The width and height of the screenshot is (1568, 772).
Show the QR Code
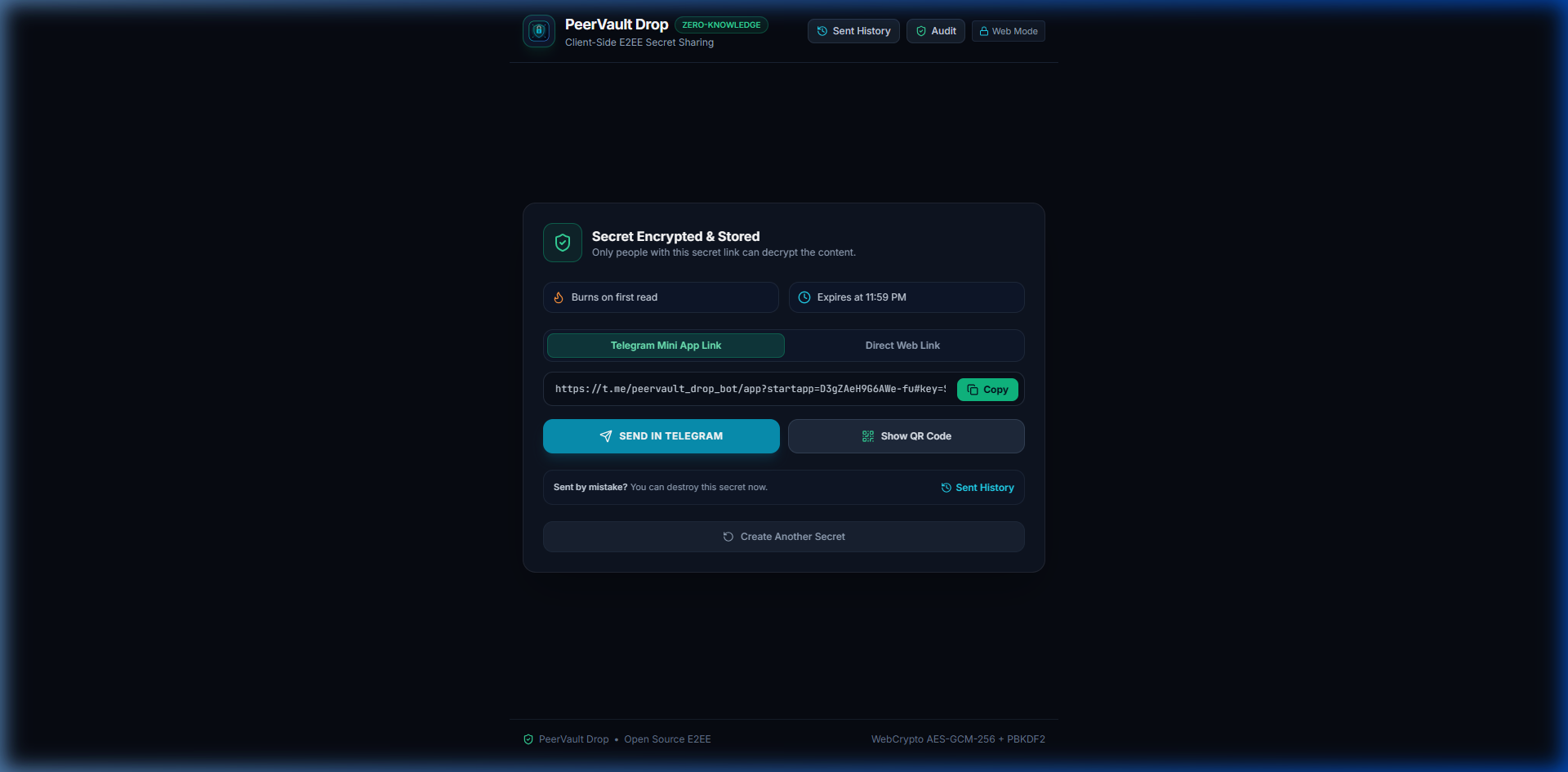pos(906,436)
